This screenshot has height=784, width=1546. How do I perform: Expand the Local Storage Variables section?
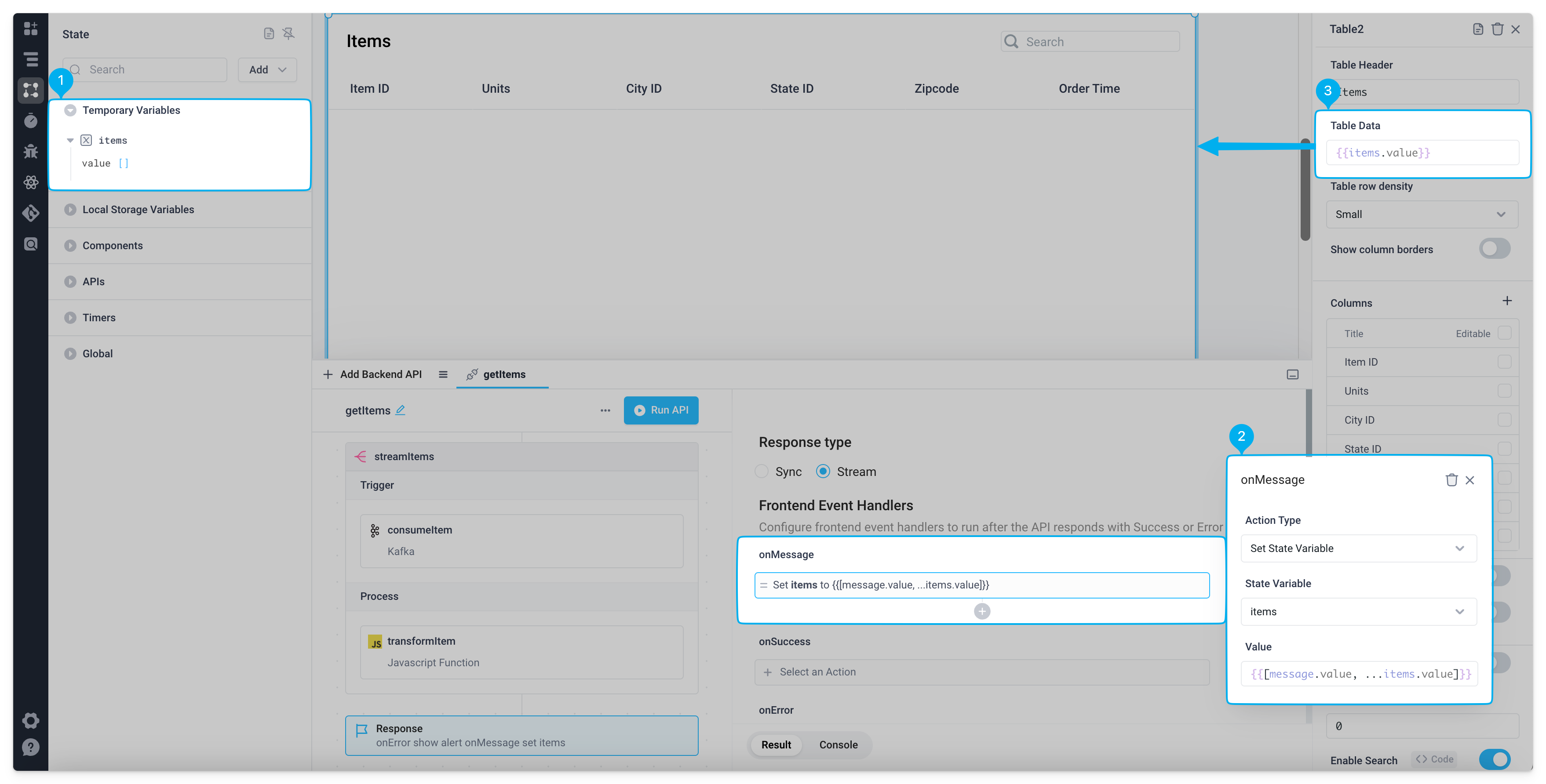click(x=70, y=209)
